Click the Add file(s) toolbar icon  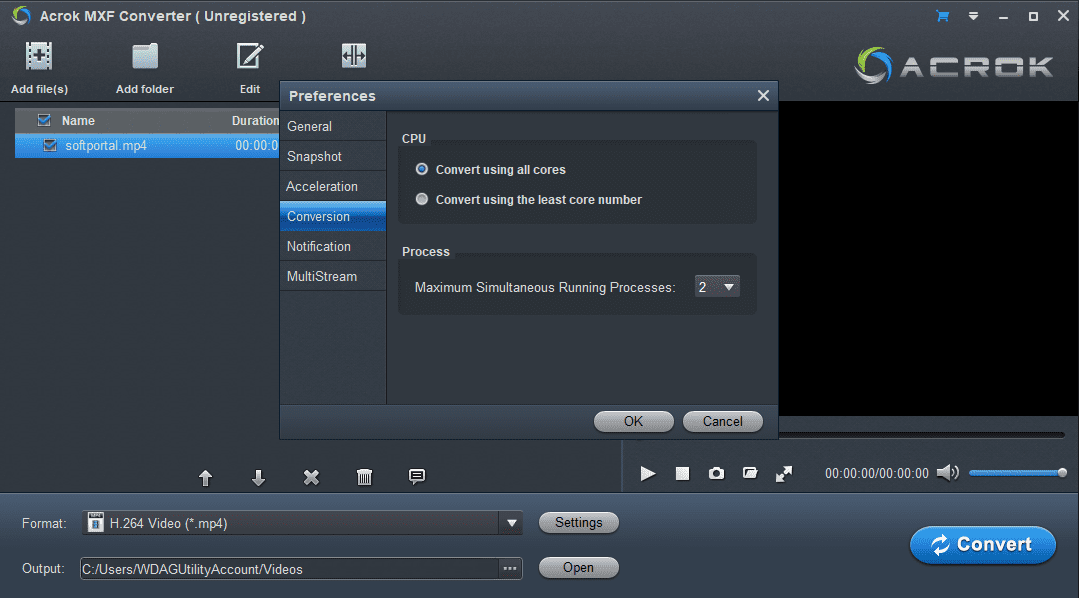tap(39, 56)
